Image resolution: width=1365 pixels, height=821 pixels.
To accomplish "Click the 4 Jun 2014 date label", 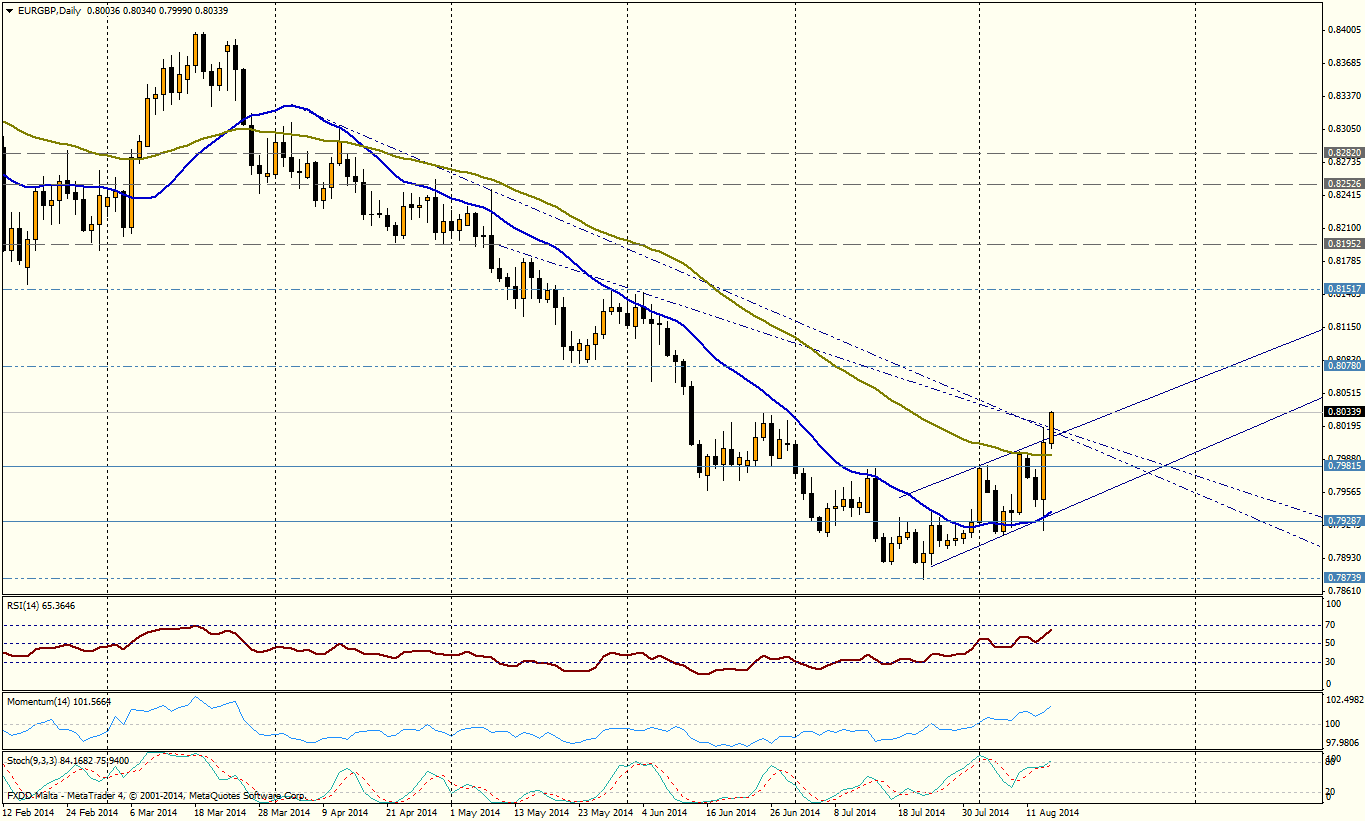I will coord(662,813).
